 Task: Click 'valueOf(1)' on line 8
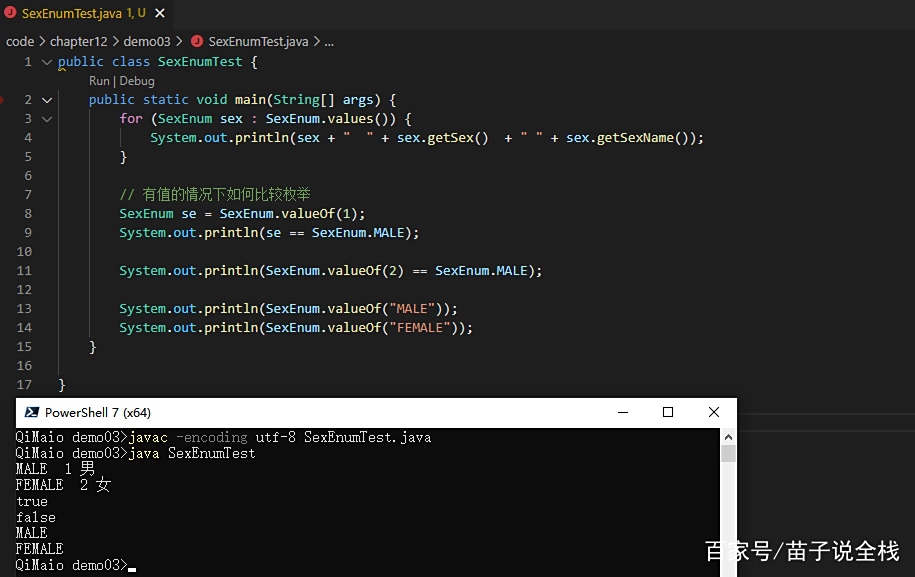pos(320,214)
